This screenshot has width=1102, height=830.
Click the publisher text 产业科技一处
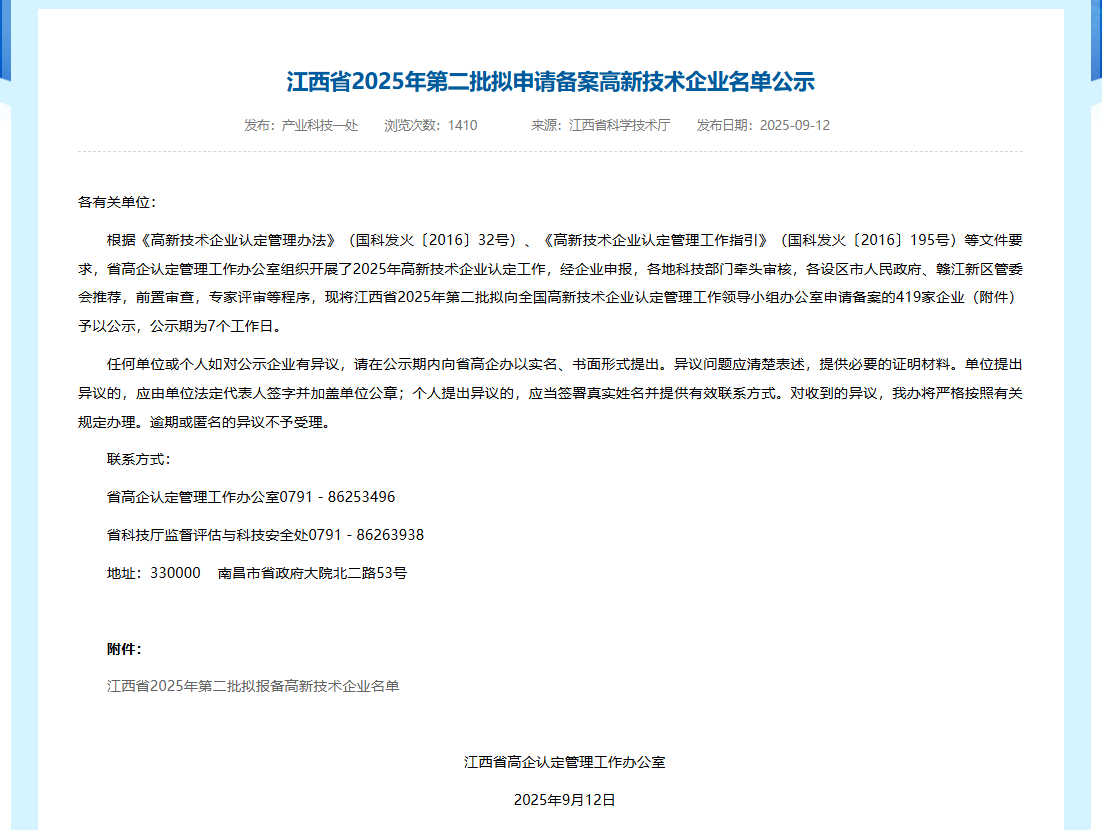tap(319, 125)
